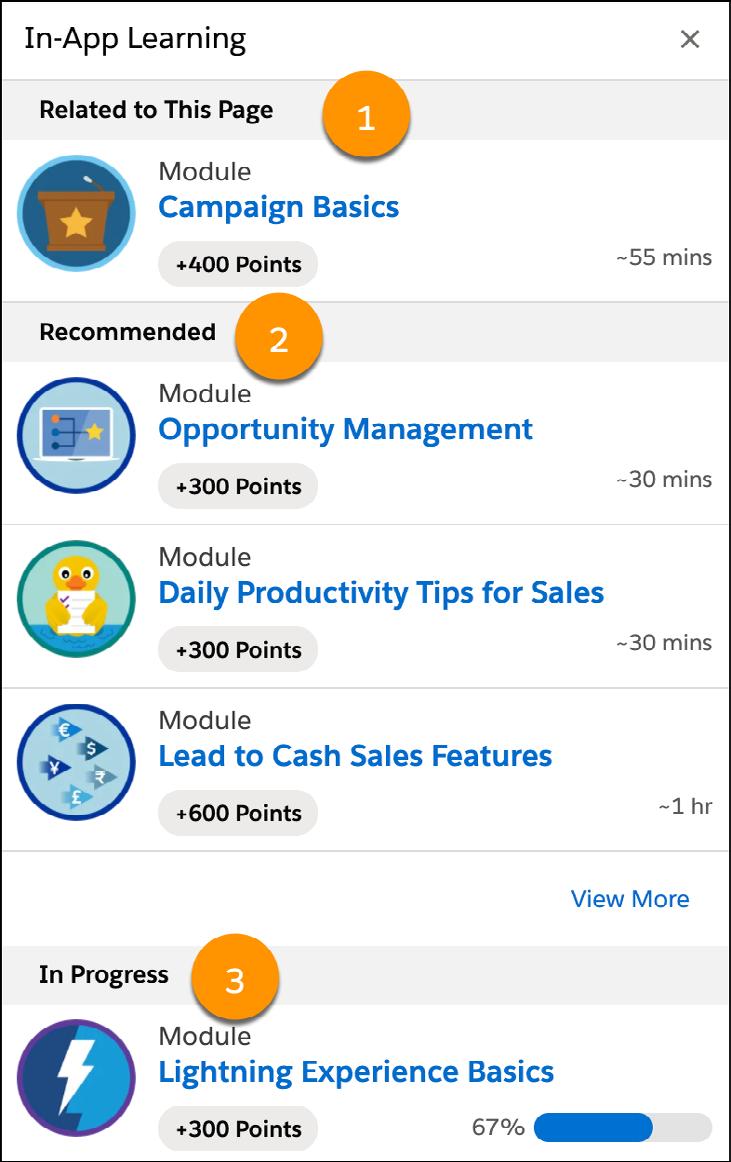The height and width of the screenshot is (1162, 731).
Task: Open the currency arrows Lead to Cash badge
Action: point(76,762)
